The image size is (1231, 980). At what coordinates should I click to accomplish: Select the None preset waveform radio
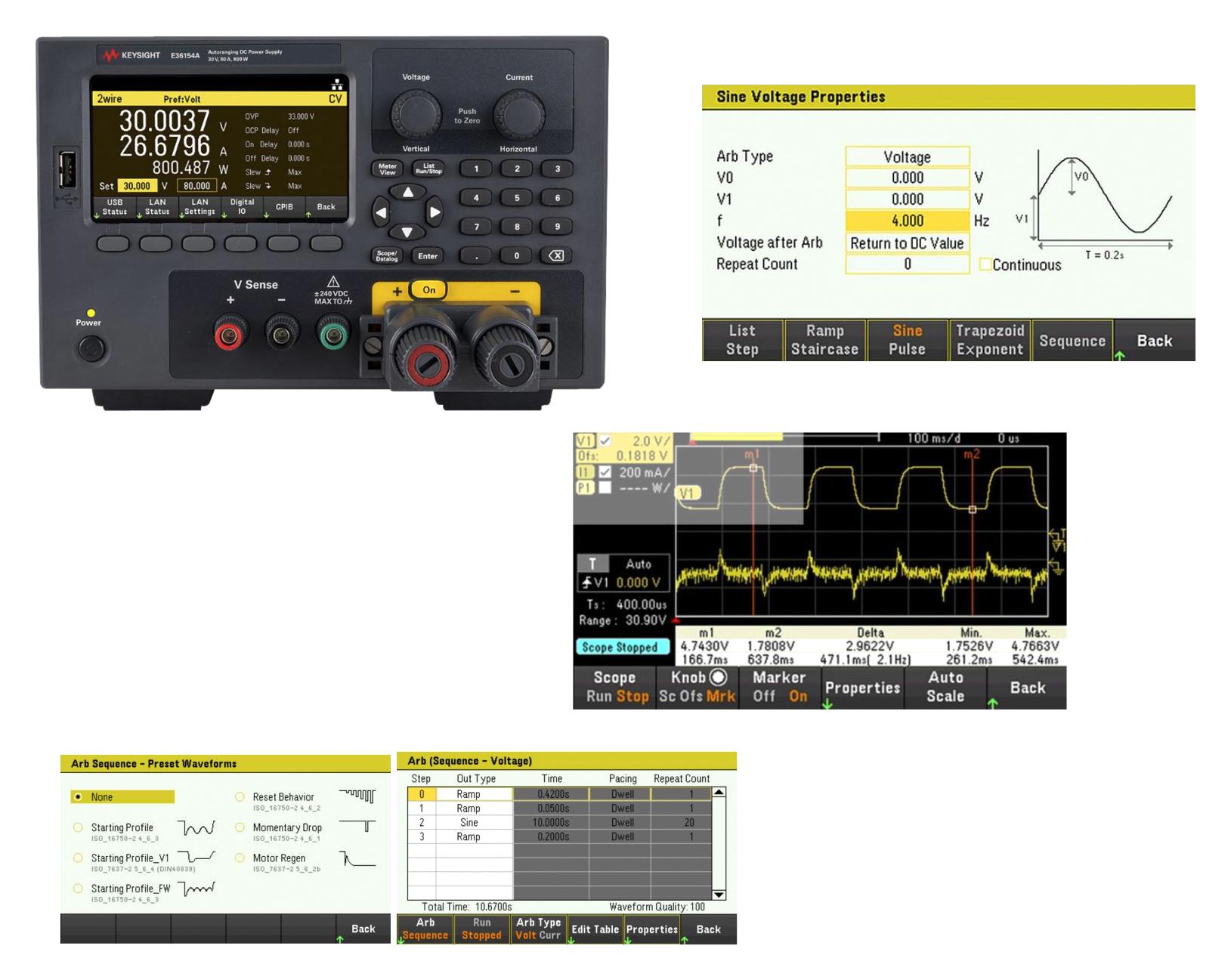click(x=78, y=796)
